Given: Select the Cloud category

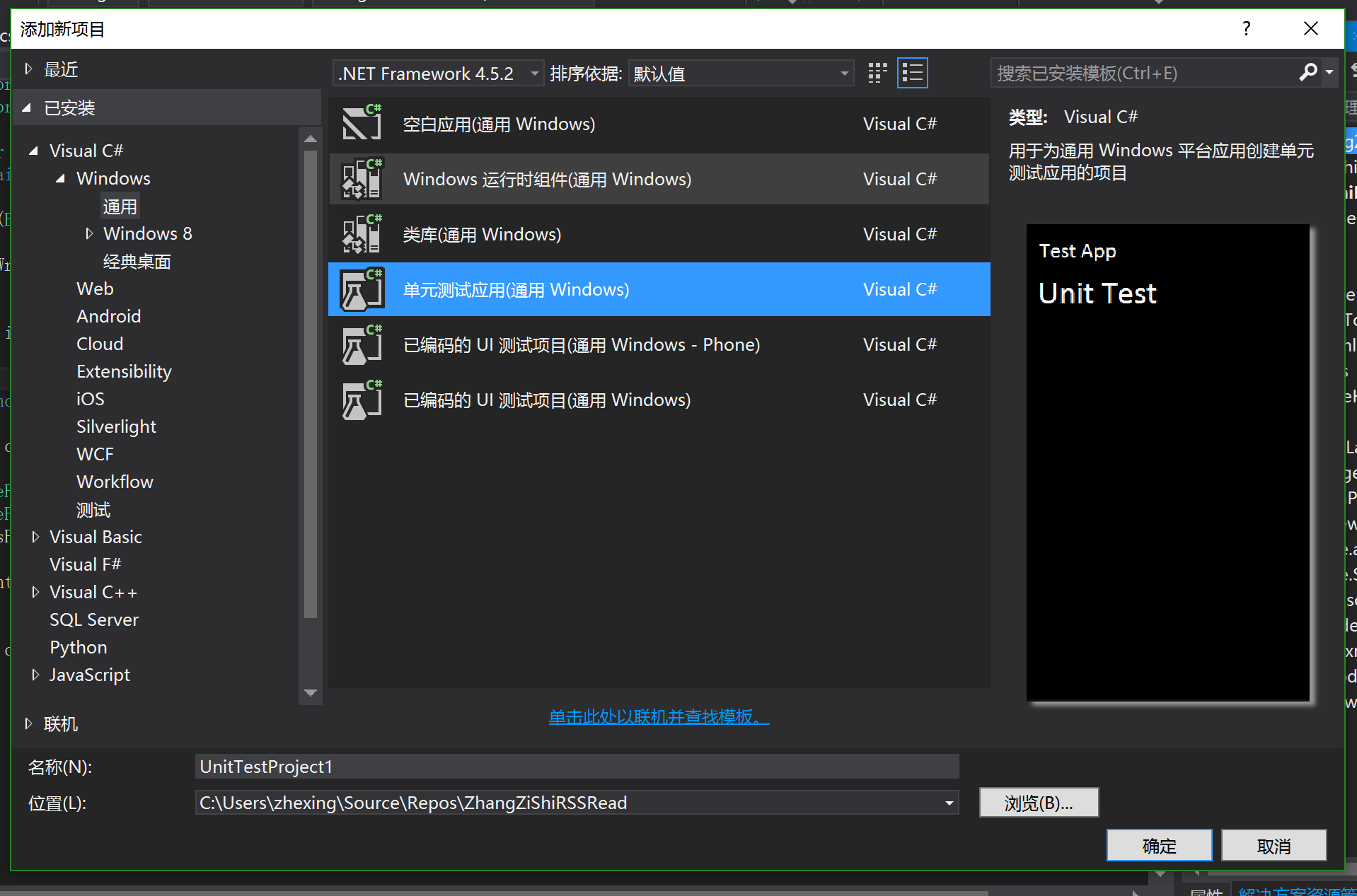Looking at the screenshot, I should point(100,344).
